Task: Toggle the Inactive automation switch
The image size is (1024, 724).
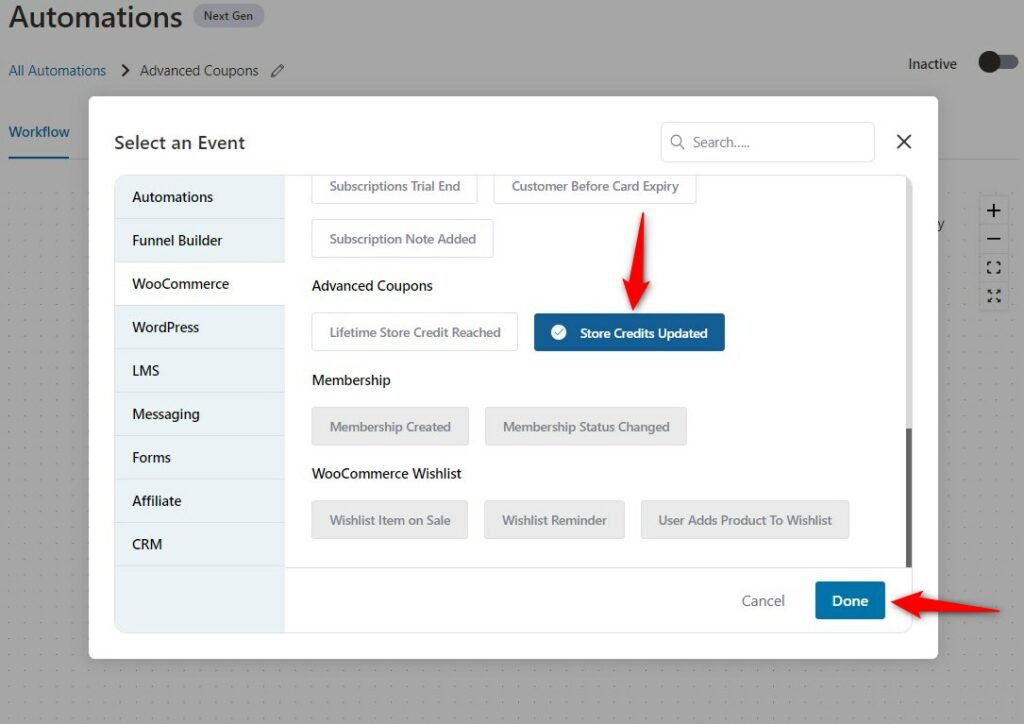Action: pyautogui.click(x=997, y=63)
